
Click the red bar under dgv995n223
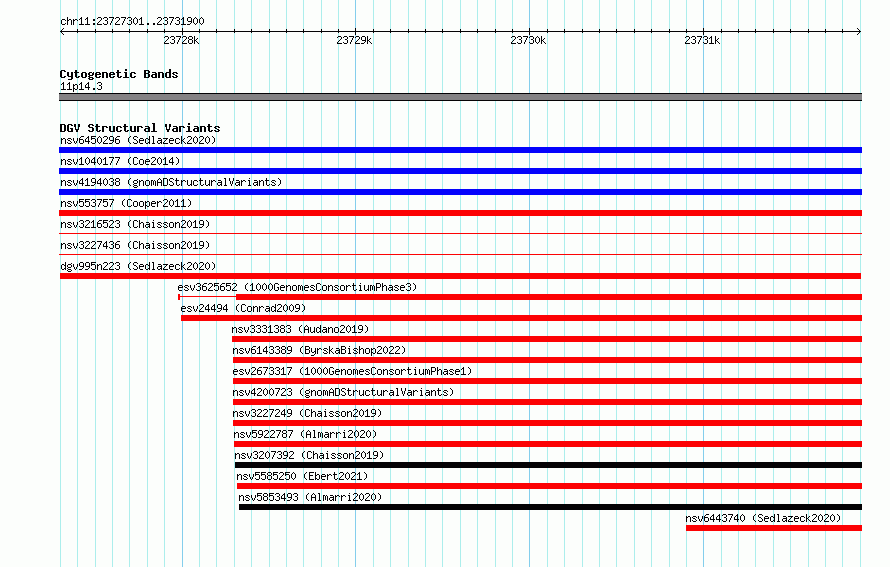click(x=460, y=276)
